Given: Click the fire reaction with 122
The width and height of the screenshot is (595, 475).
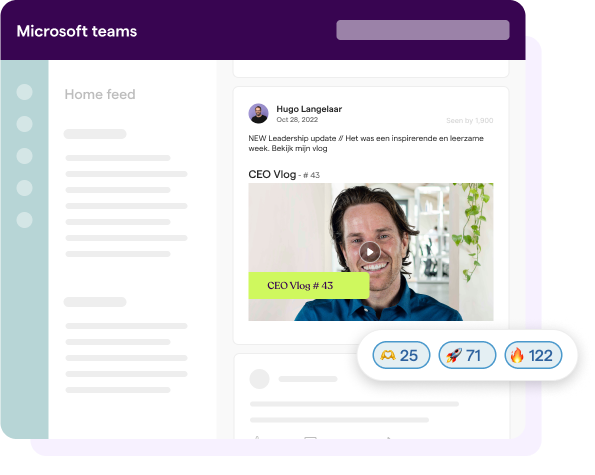Looking at the screenshot, I should click(x=533, y=355).
